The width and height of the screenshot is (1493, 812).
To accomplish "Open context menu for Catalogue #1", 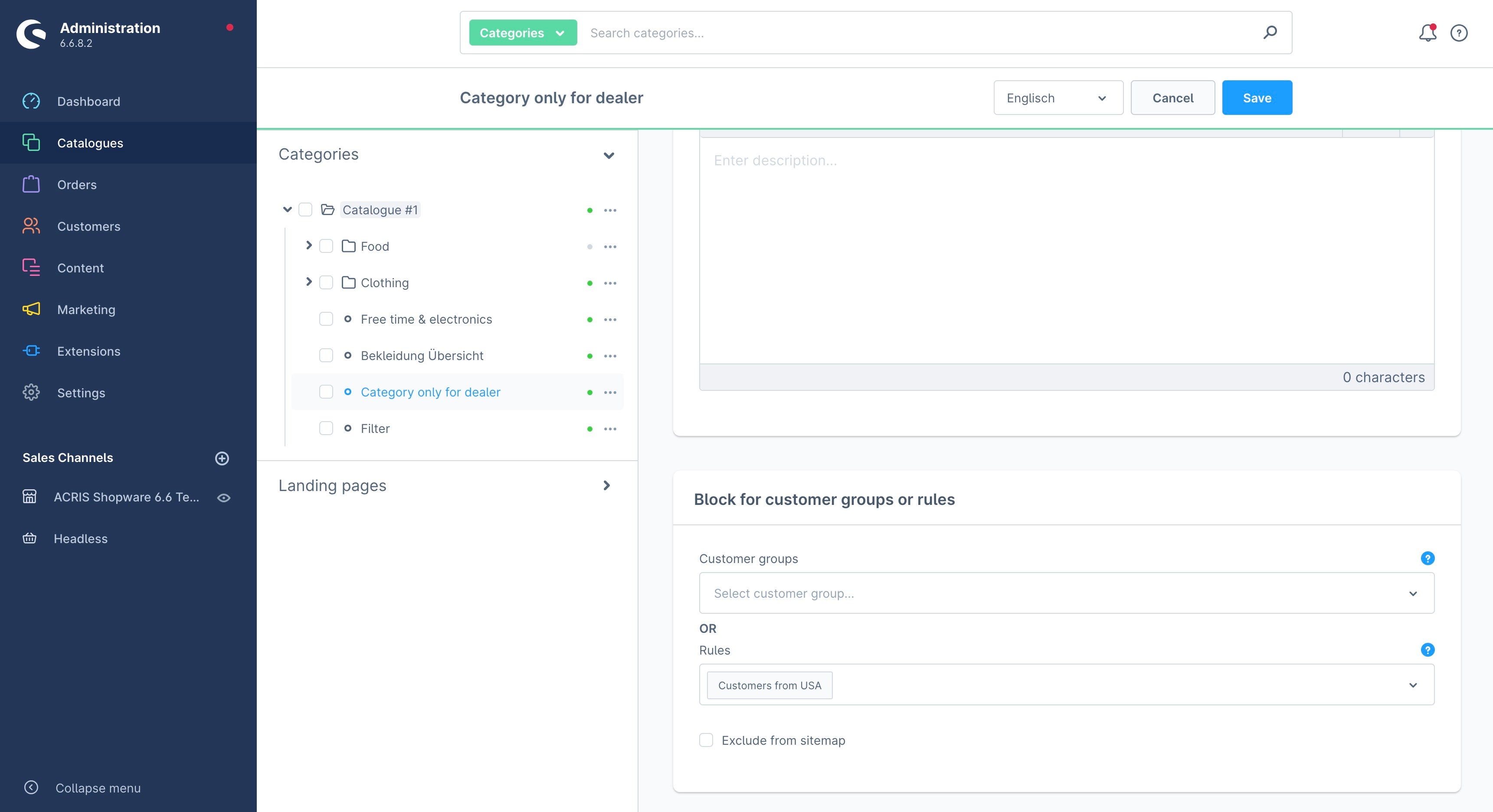I will click(x=610, y=210).
